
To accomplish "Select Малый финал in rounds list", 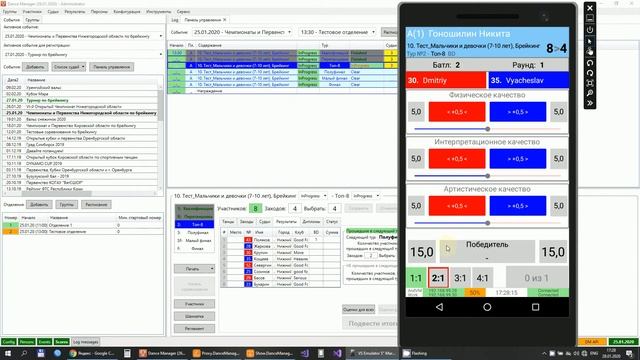I will [x=195, y=240].
